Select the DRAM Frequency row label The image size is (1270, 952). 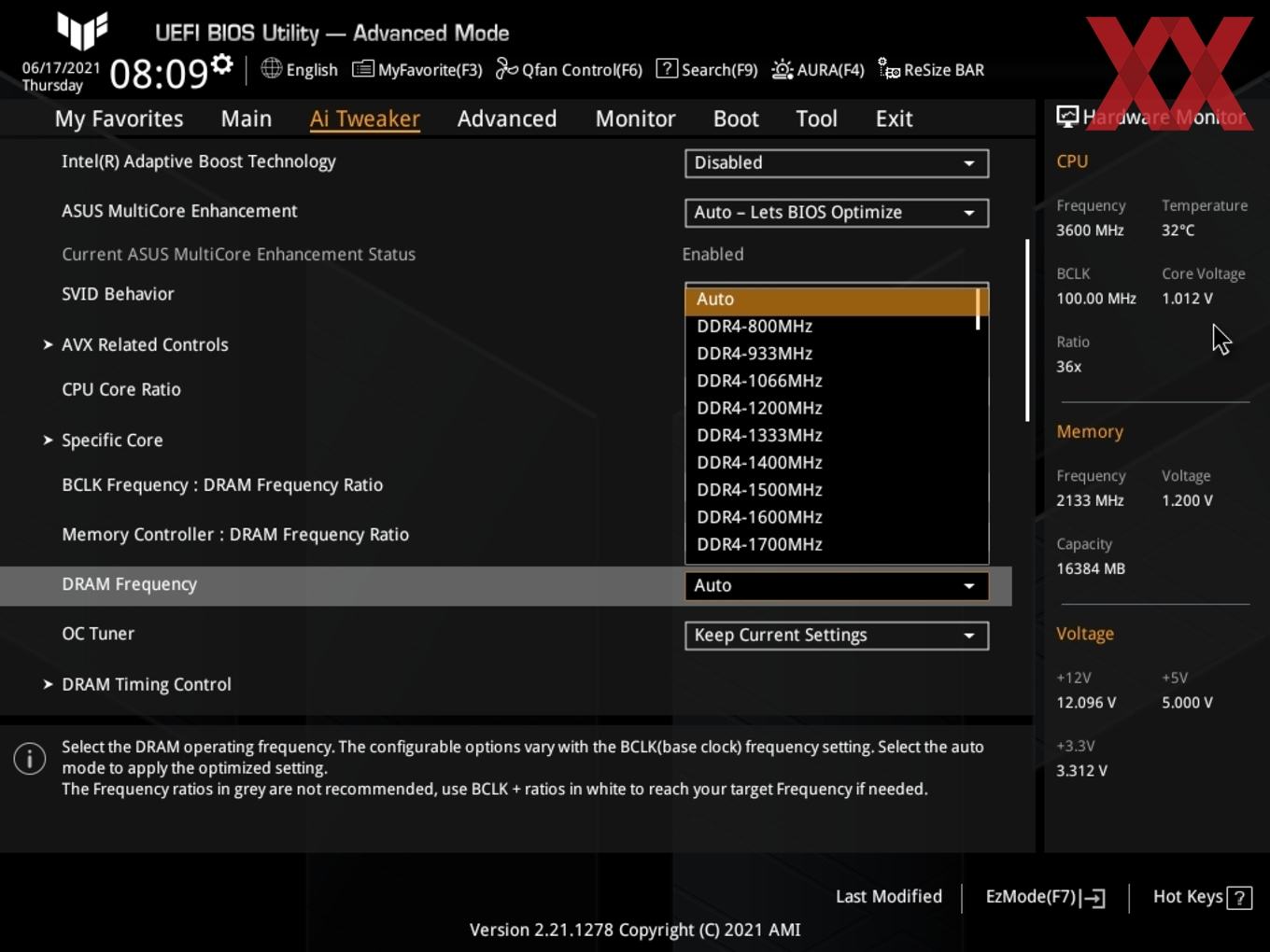pos(130,584)
